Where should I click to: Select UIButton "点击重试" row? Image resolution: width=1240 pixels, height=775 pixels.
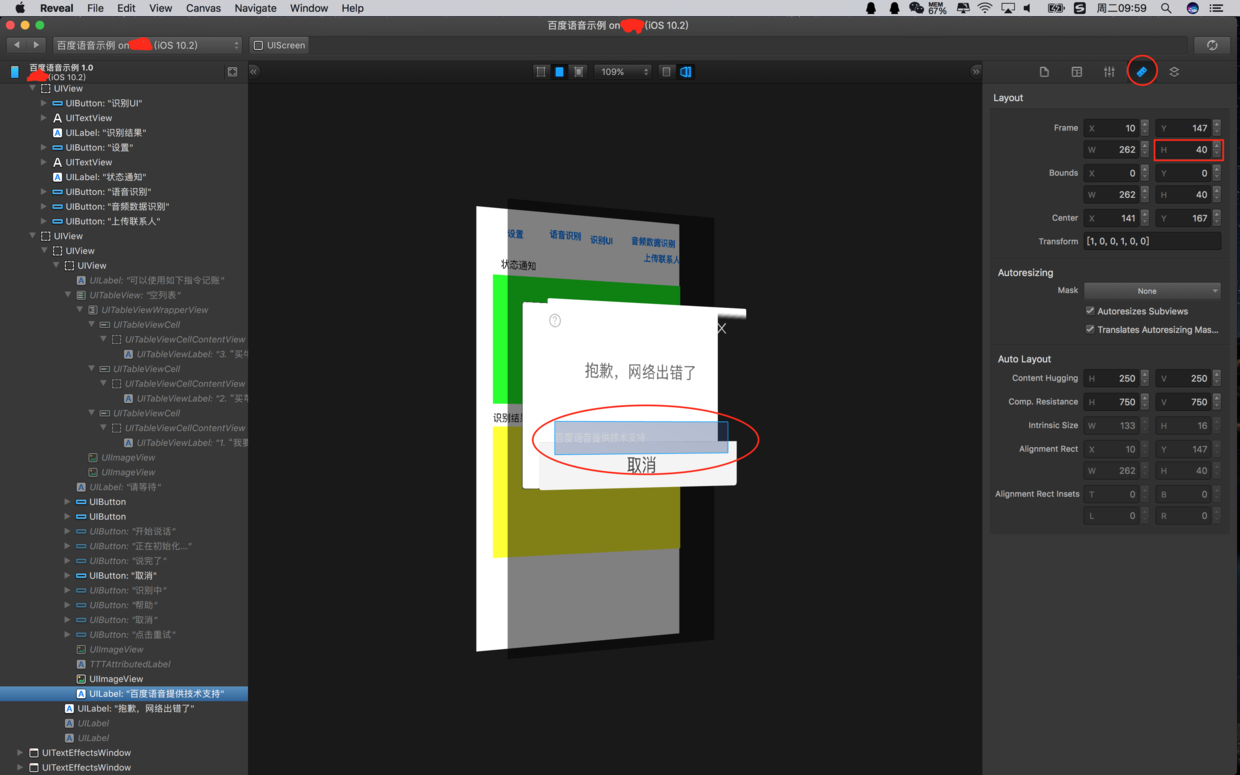pyautogui.click(x=124, y=634)
